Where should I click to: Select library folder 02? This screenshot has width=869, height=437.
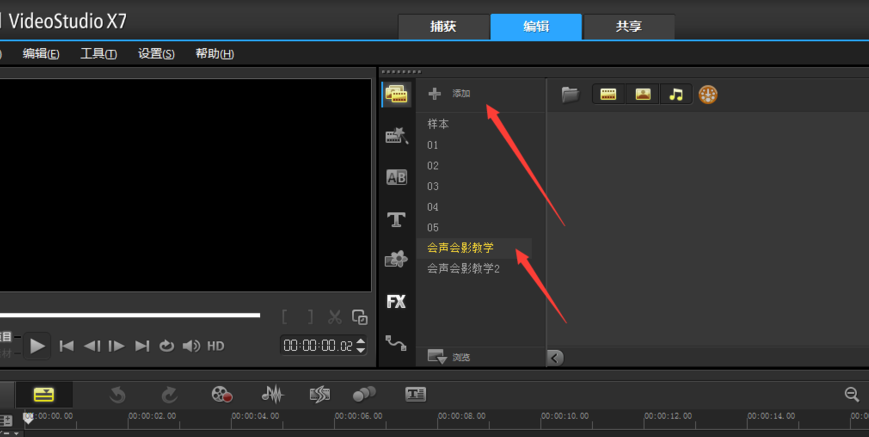(x=433, y=166)
